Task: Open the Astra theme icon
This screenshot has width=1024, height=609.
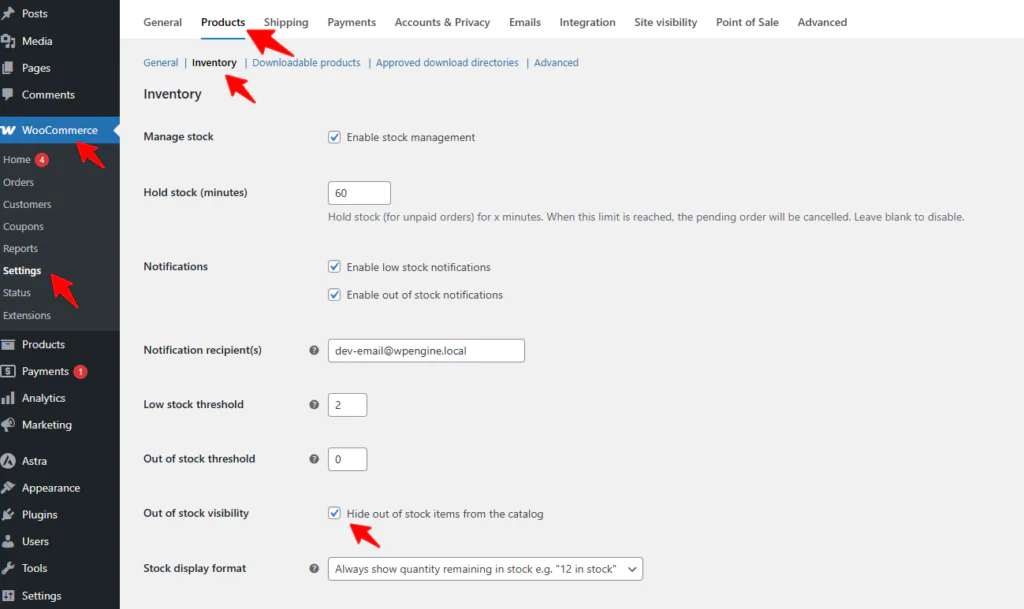Action: (9, 461)
